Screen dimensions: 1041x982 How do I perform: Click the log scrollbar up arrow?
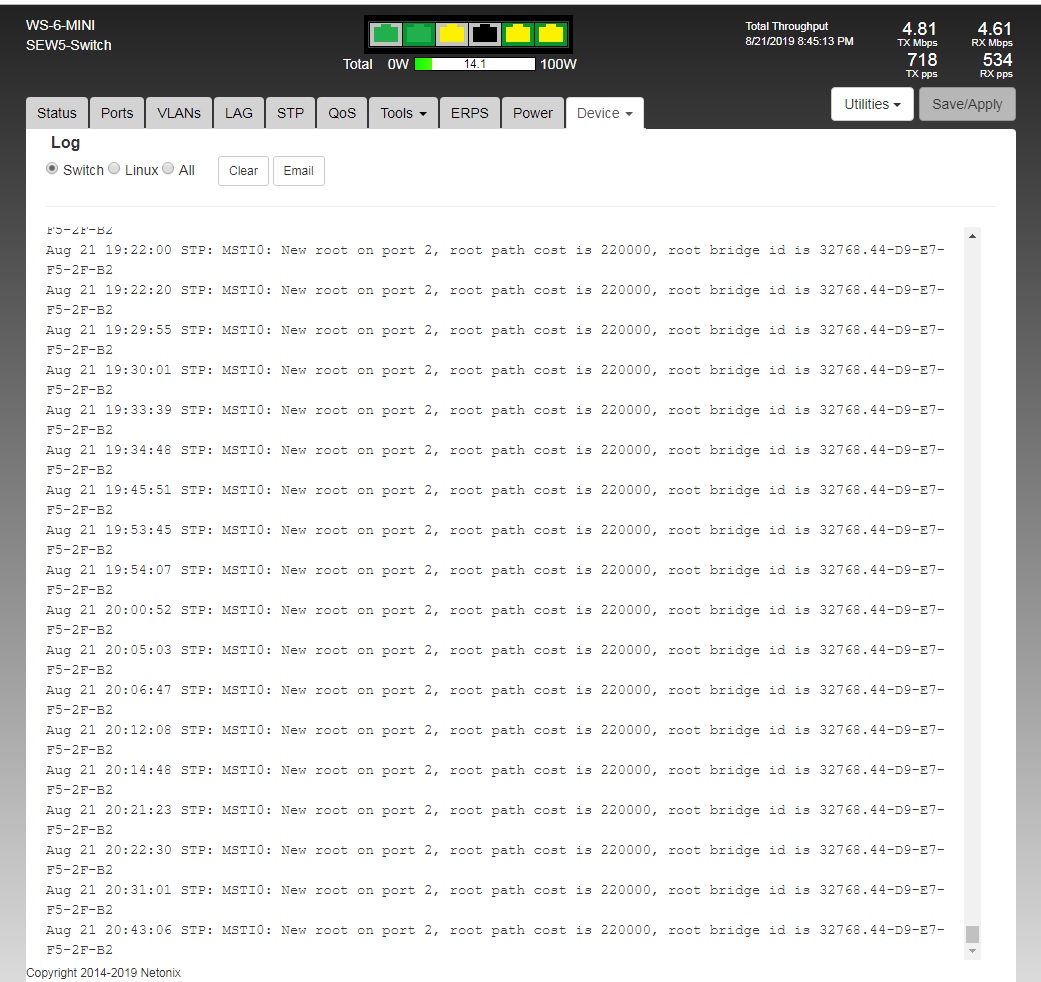point(972,236)
